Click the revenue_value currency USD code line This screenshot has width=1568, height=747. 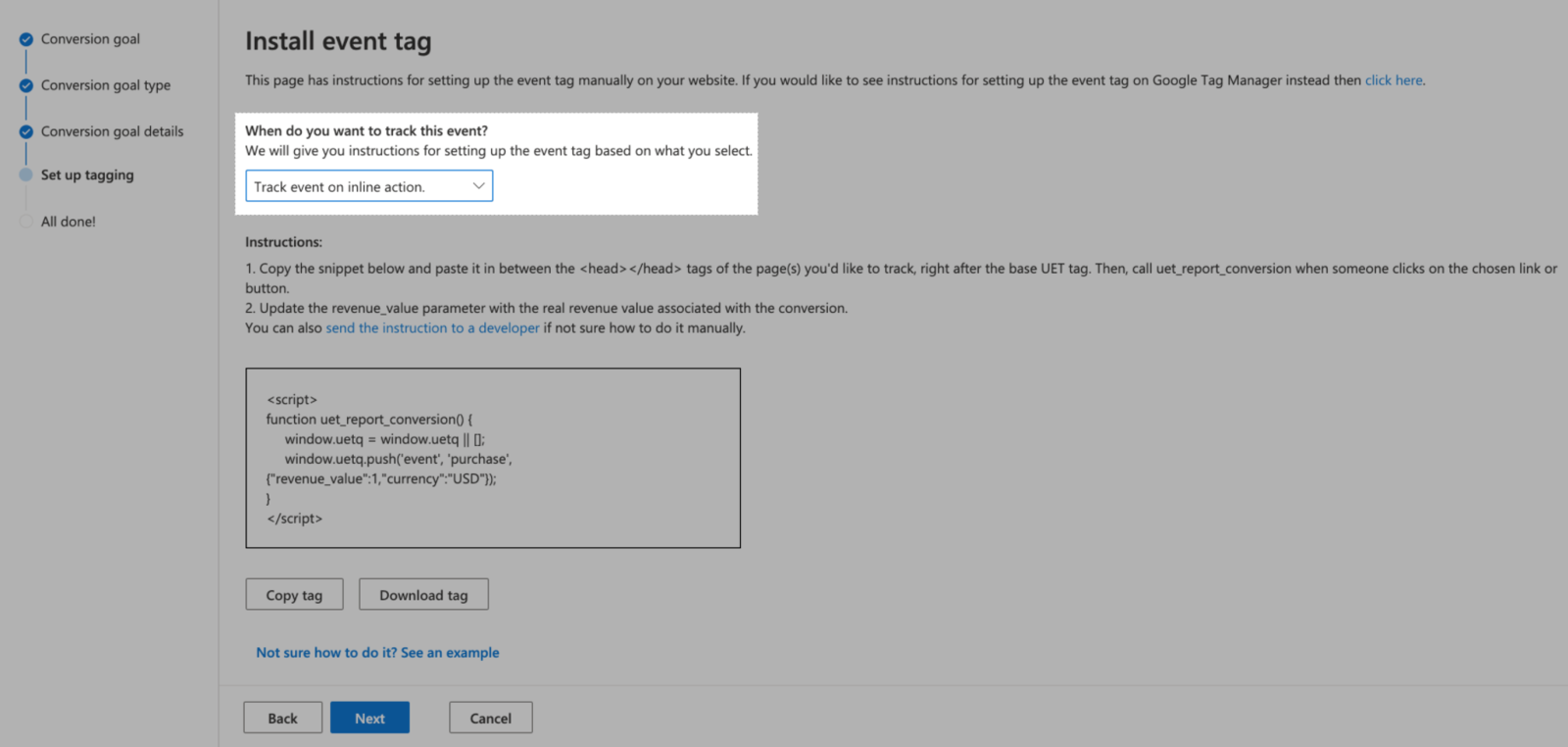(381, 479)
